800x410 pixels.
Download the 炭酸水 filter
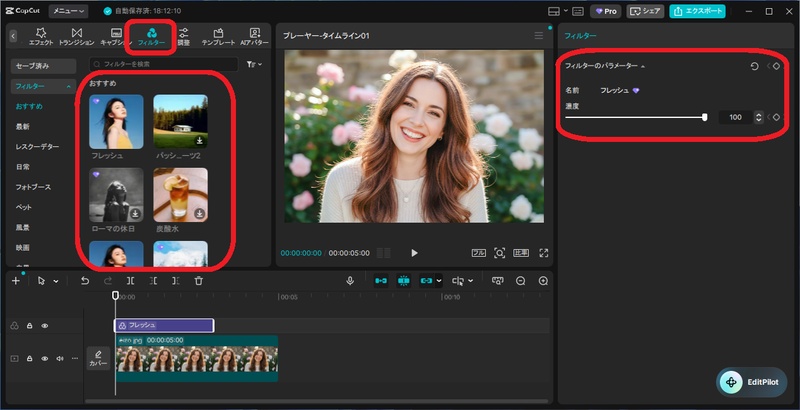click(x=199, y=214)
